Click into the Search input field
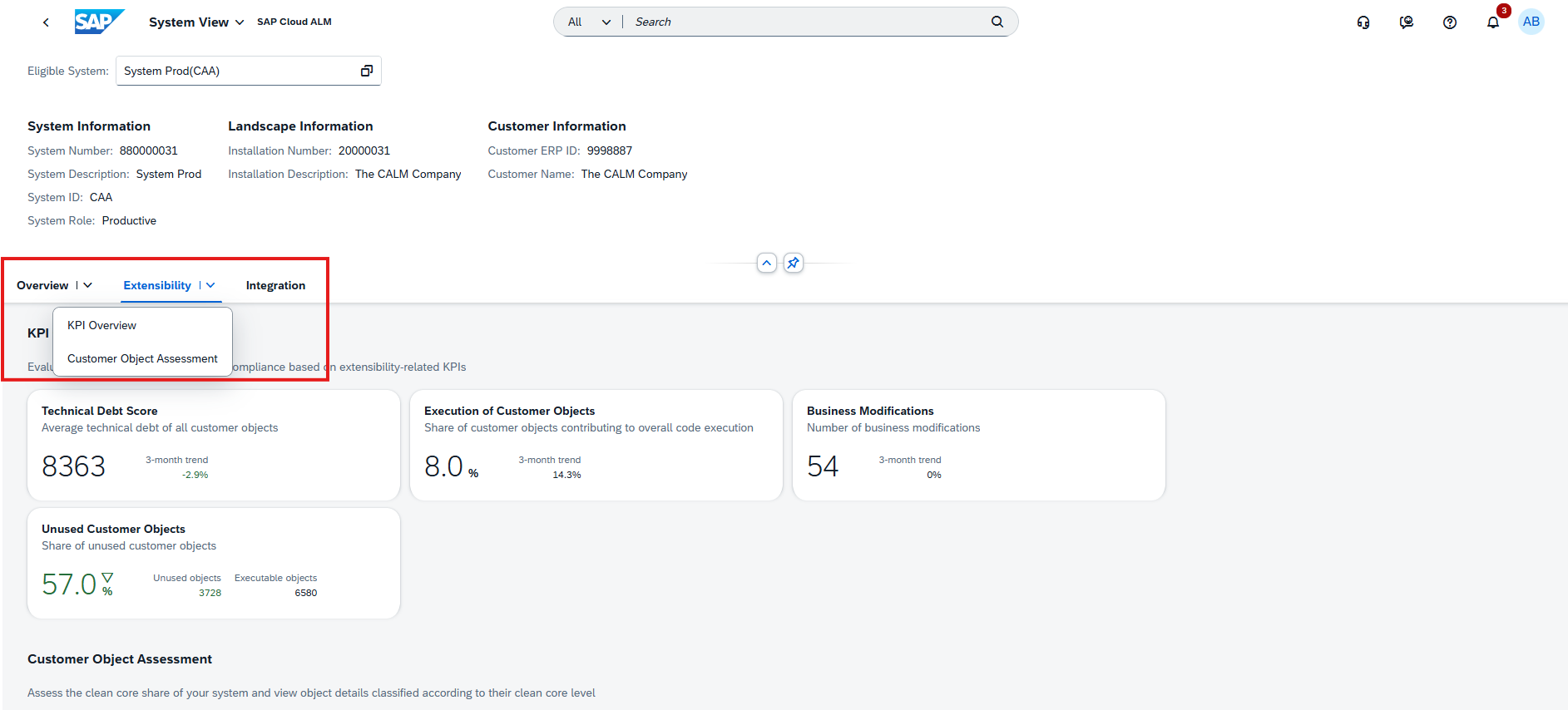Screen dimensions: 1568x710 807,22
